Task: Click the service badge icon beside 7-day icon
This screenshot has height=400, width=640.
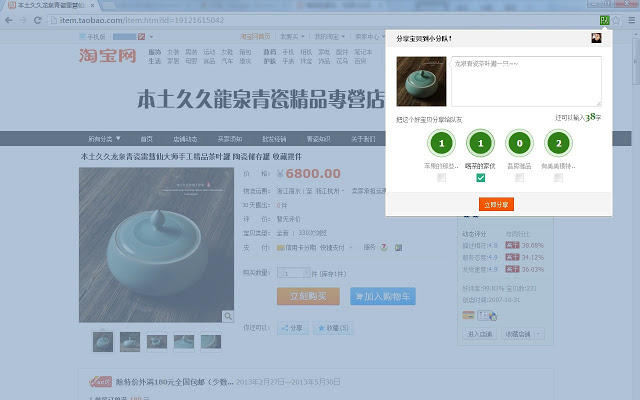Action: coord(398,247)
